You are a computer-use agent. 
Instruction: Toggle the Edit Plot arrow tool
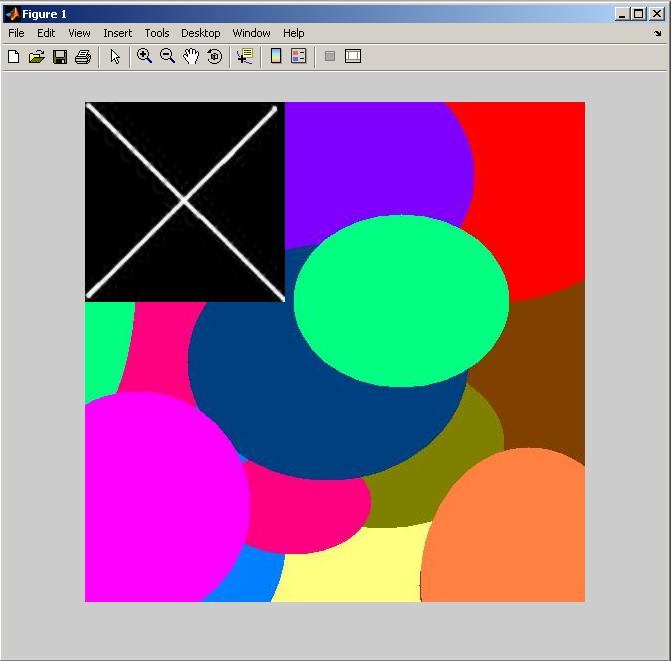tap(115, 57)
